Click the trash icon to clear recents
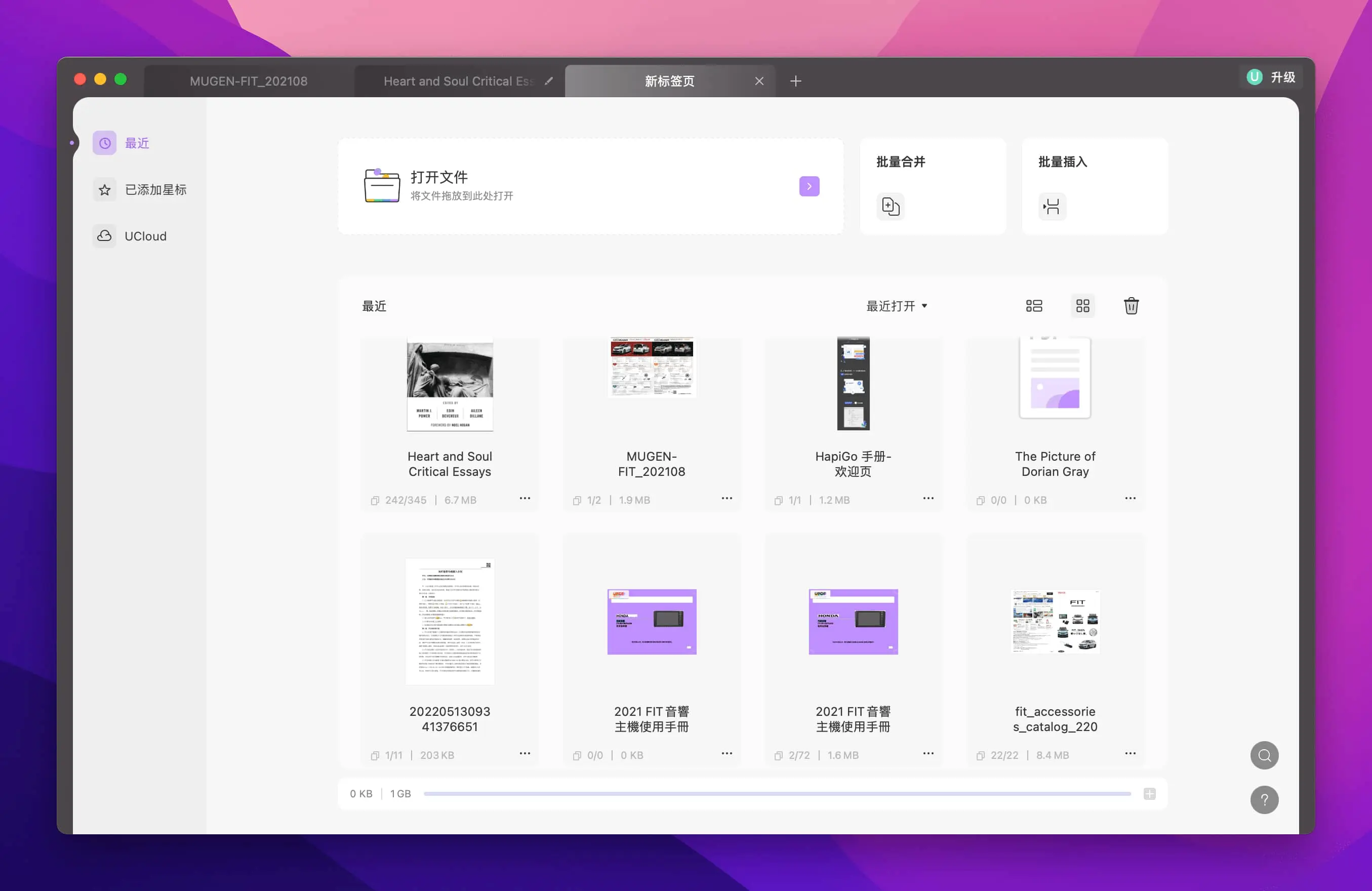Image resolution: width=1372 pixels, height=891 pixels. pyautogui.click(x=1131, y=306)
